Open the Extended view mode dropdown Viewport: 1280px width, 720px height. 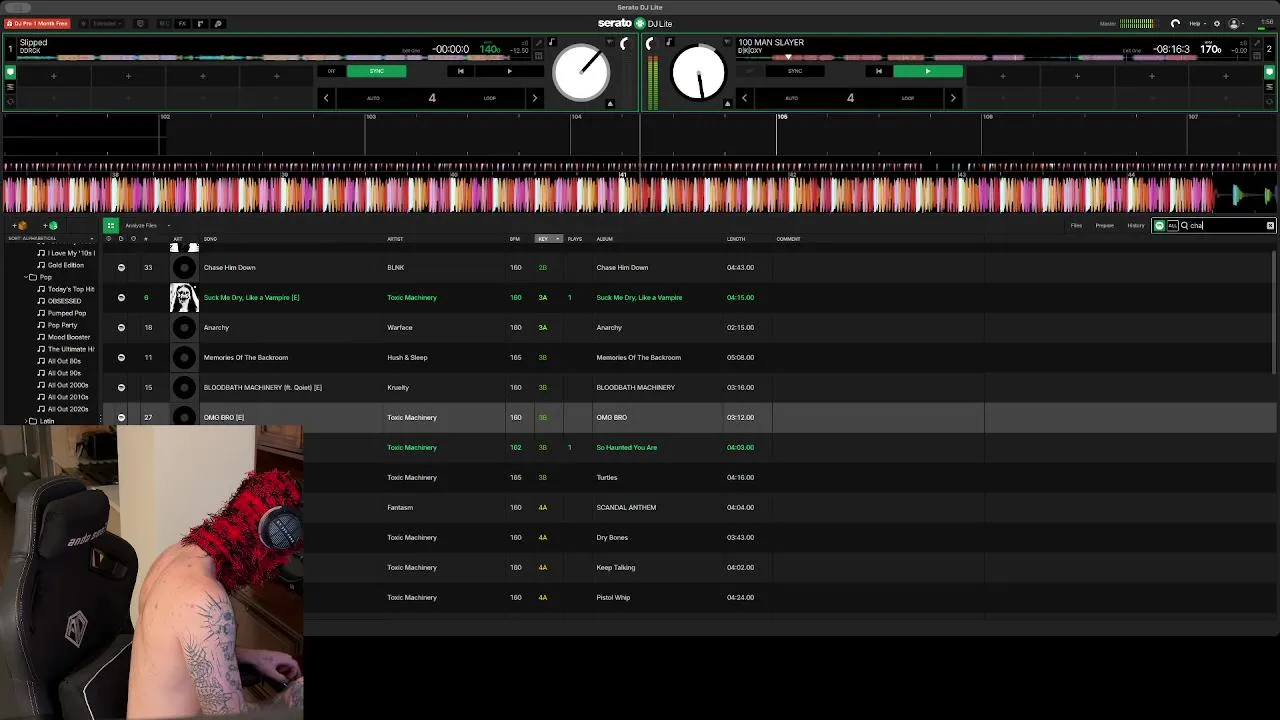pyautogui.click(x=105, y=23)
